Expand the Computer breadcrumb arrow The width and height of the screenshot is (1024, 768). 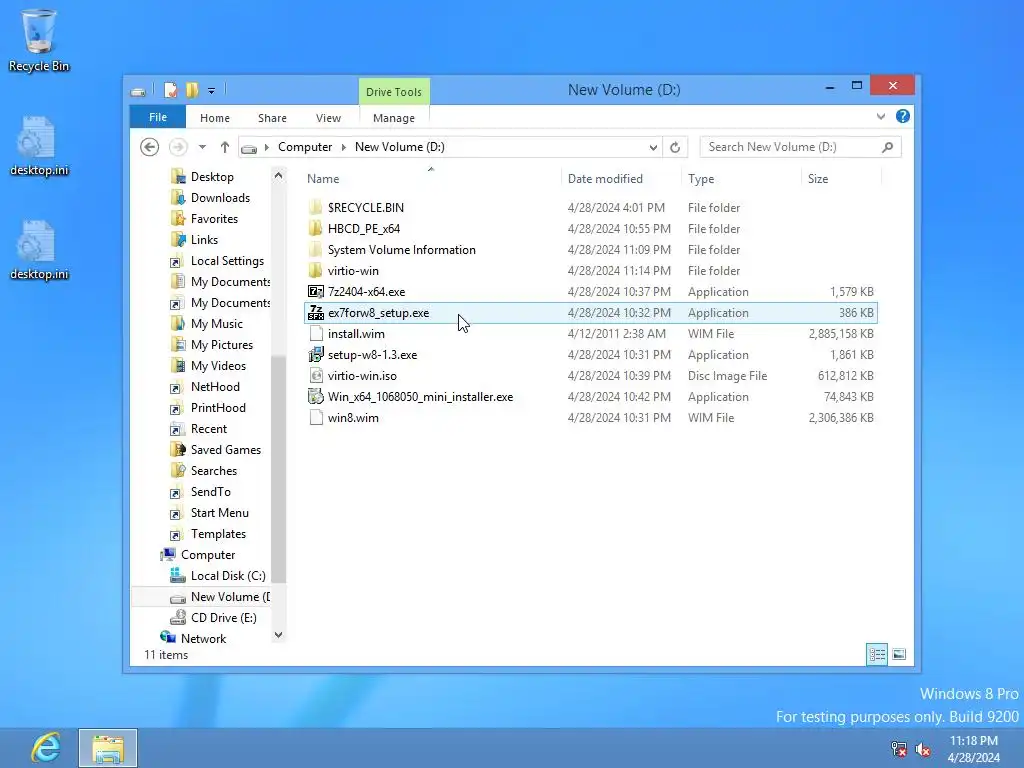[344, 148]
